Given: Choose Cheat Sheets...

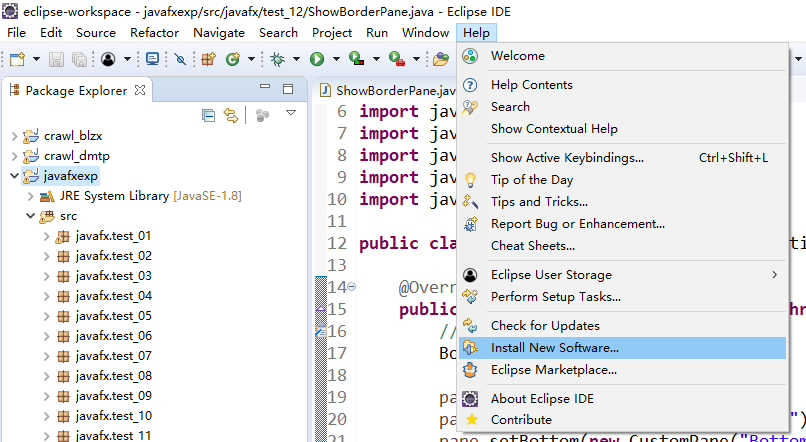Looking at the screenshot, I should click(x=622, y=246).
